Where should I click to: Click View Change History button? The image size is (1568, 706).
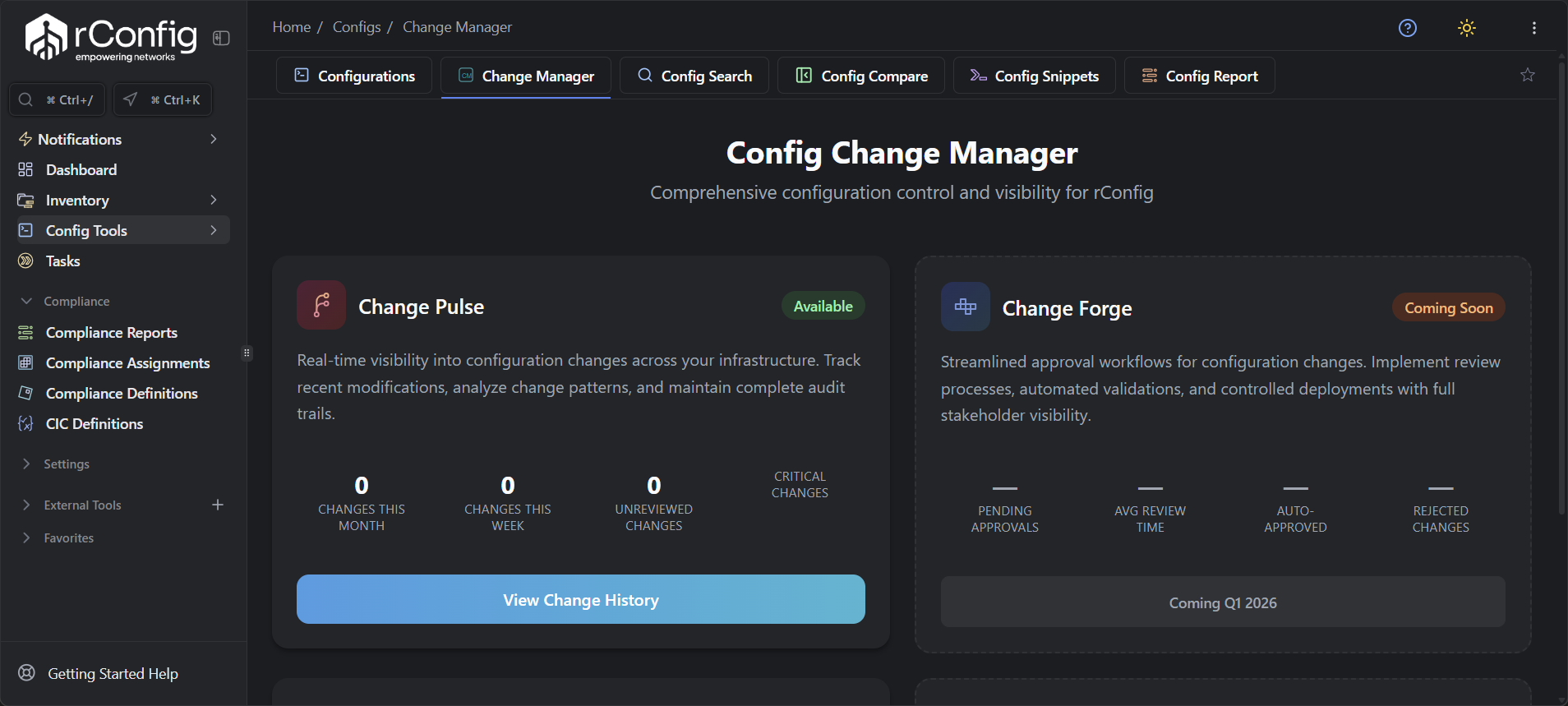pos(581,599)
